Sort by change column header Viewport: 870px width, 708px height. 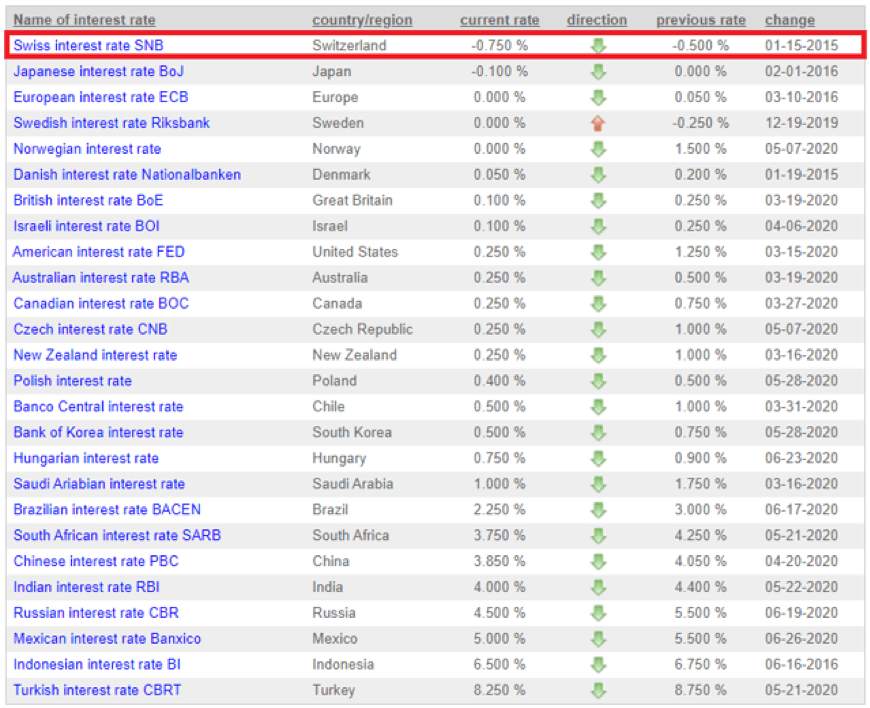click(x=790, y=20)
